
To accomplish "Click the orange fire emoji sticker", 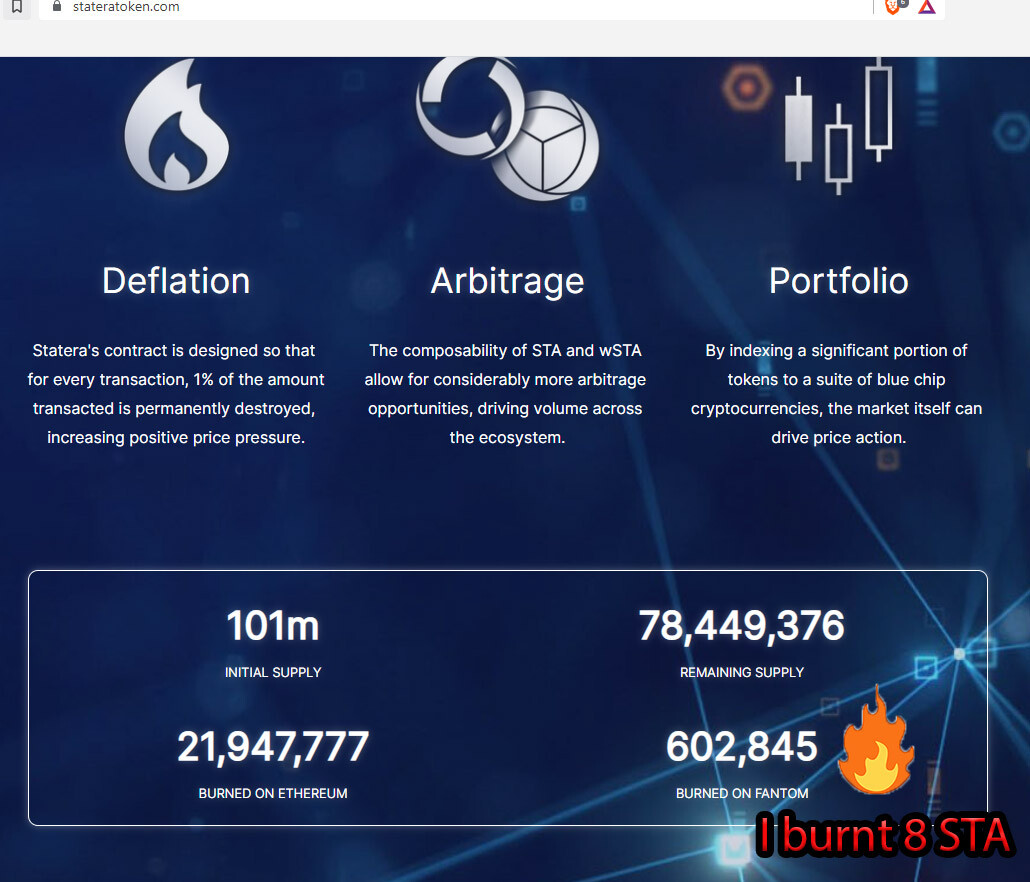I will pos(876,739).
